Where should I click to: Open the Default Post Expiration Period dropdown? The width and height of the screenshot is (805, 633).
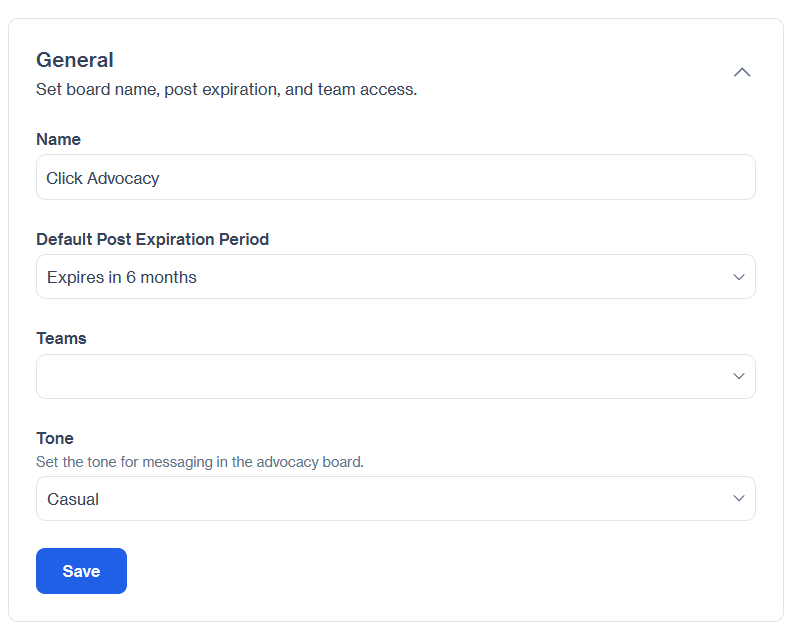pos(396,277)
